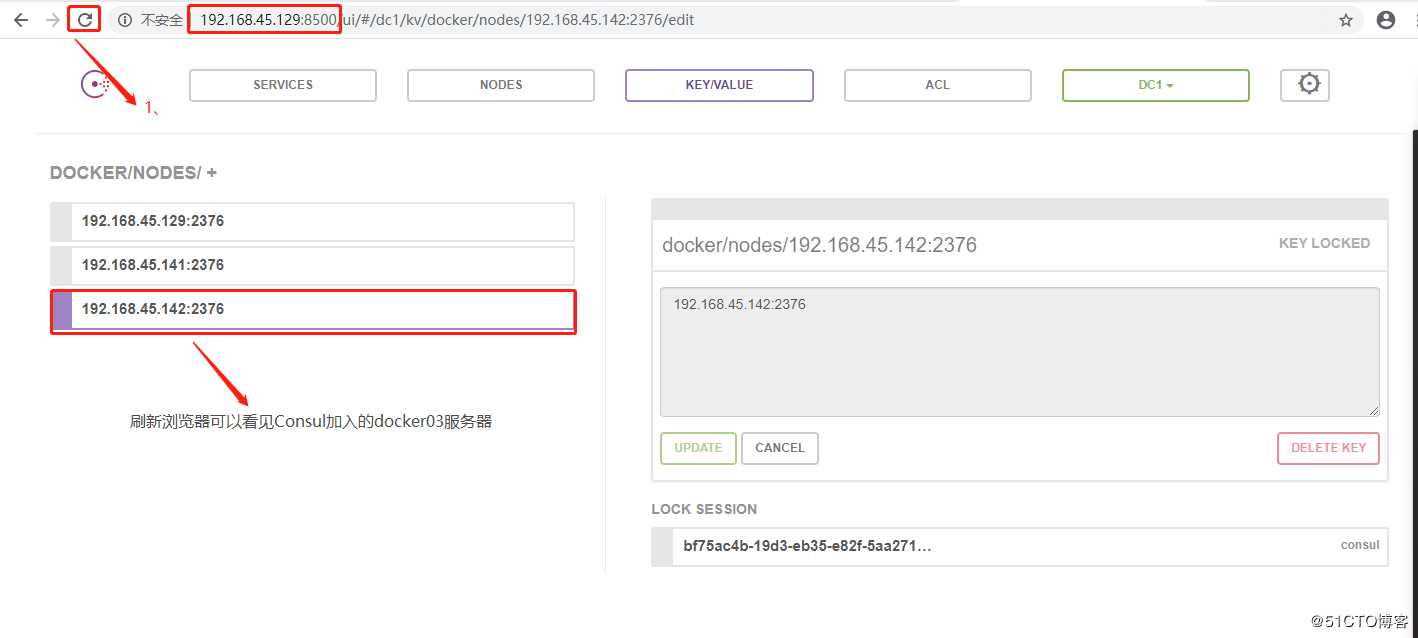This screenshot has width=1418, height=638.
Task: Select key 192.168.45.129:2376
Action: (312, 221)
